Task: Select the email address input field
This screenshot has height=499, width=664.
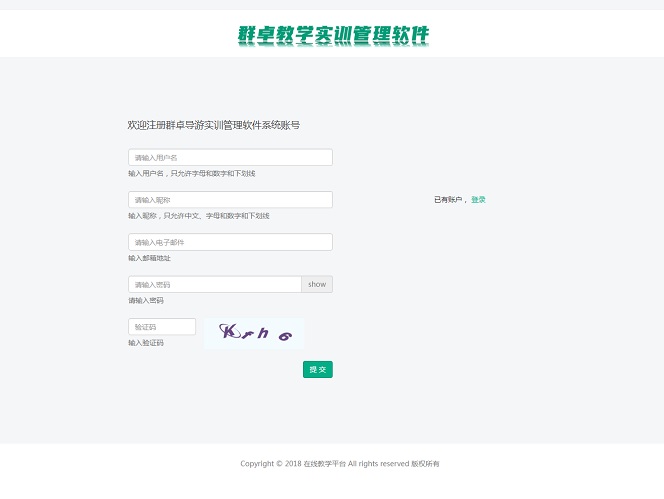Action: (230, 242)
